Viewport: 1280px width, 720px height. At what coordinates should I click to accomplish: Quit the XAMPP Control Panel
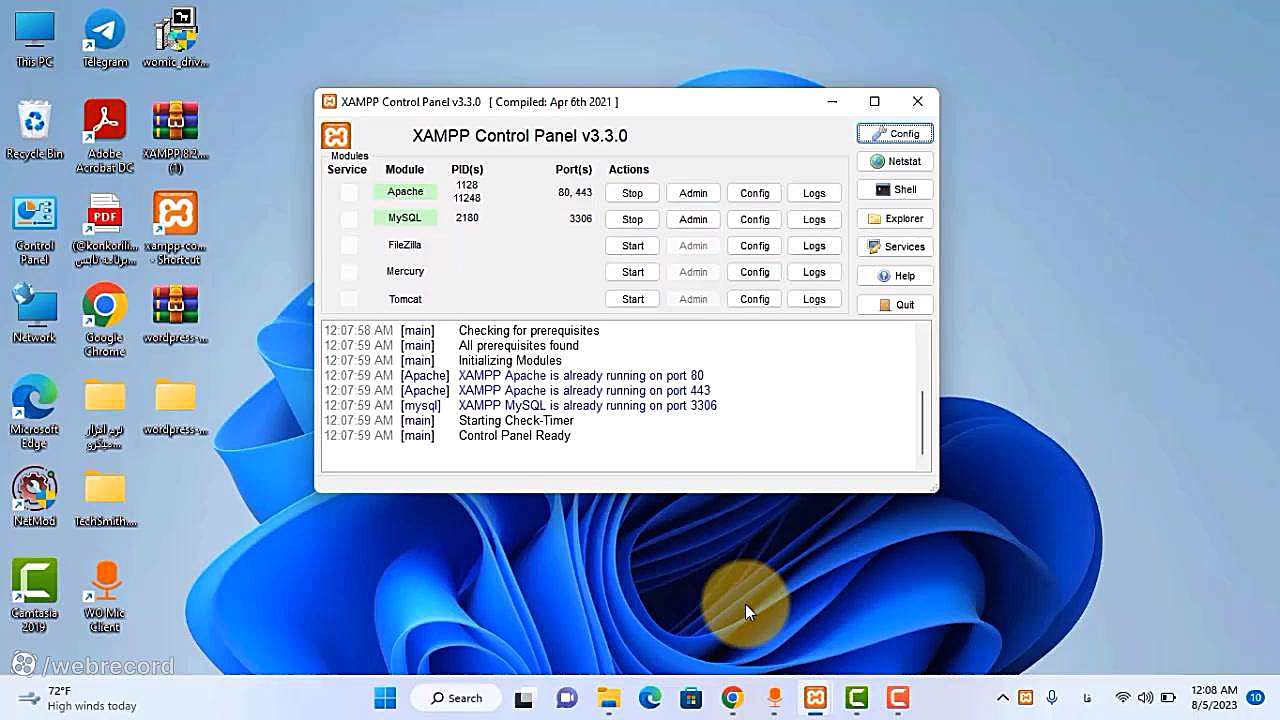[x=895, y=304]
